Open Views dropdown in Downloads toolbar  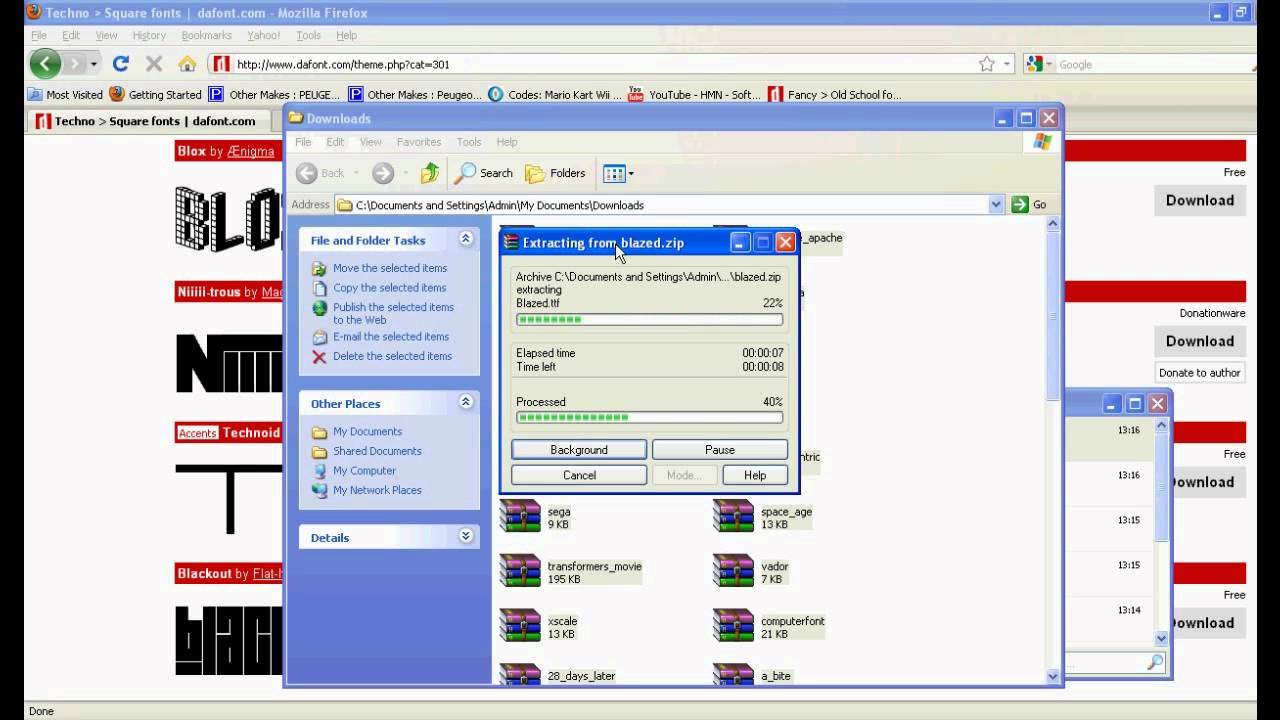pyautogui.click(x=618, y=173)
